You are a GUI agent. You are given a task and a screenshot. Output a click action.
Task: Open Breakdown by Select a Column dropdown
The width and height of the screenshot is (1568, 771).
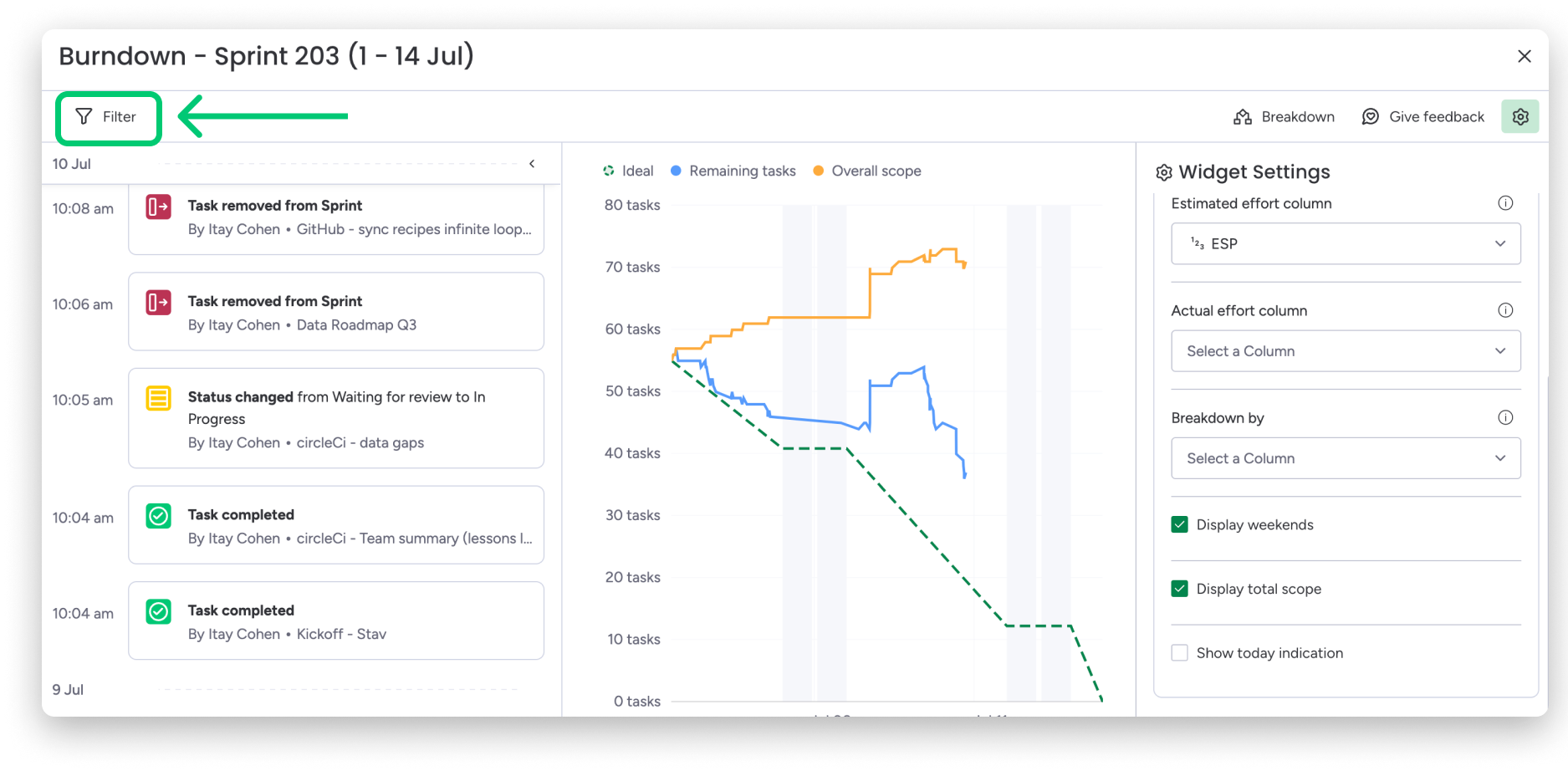tap(1346, 458)
